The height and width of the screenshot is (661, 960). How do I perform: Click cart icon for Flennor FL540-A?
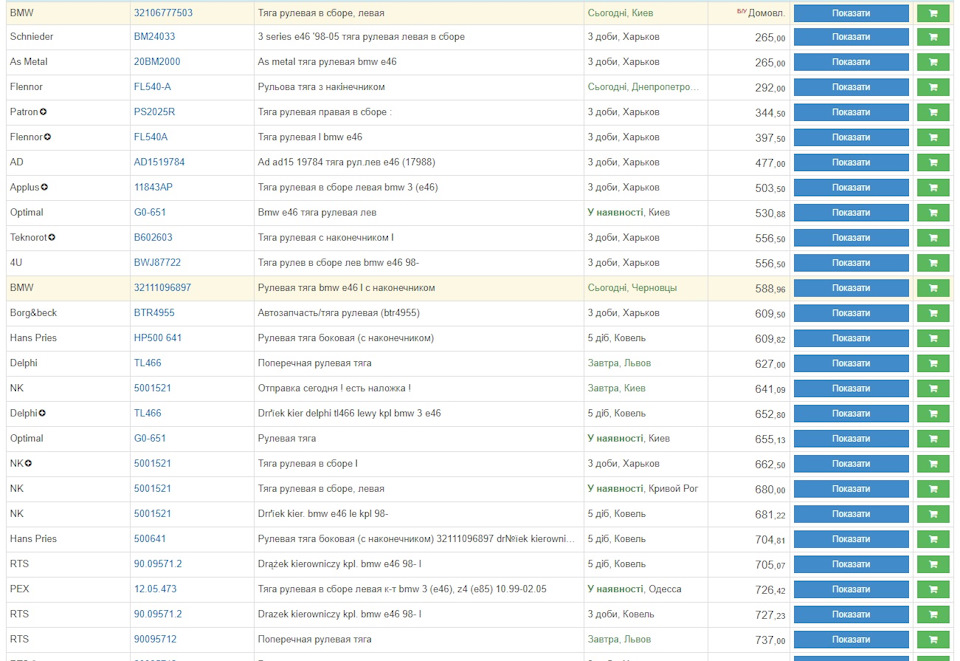(933, 87)
